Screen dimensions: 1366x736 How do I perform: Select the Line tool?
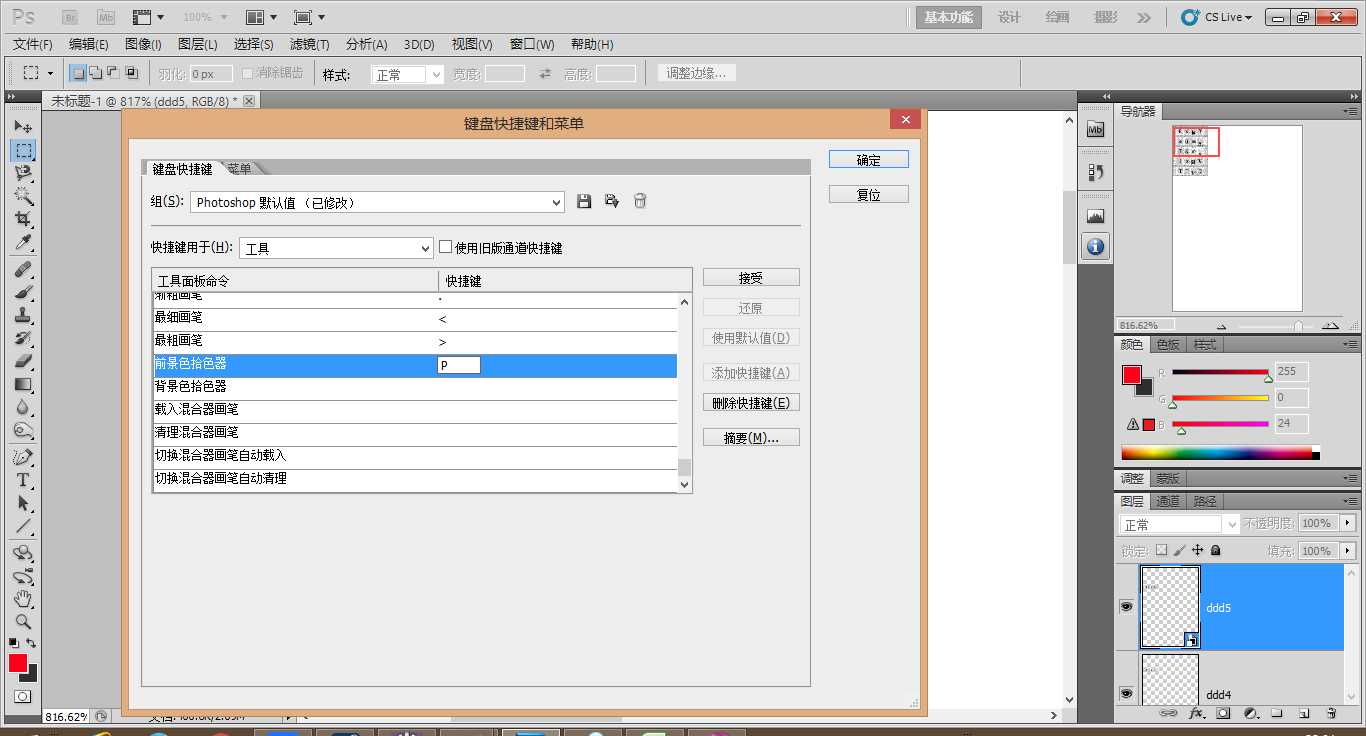click(x=23, y=527)
